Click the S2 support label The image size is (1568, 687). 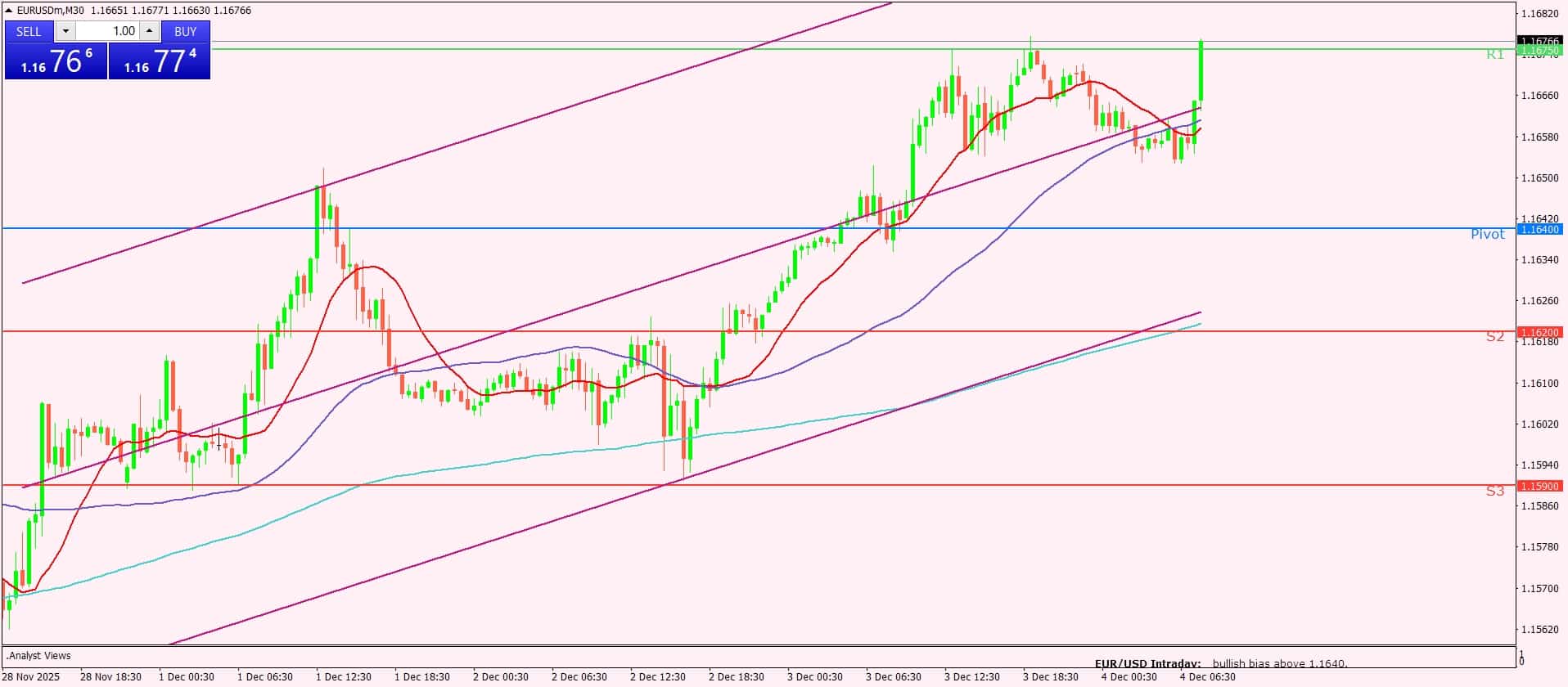point(1495,337)
